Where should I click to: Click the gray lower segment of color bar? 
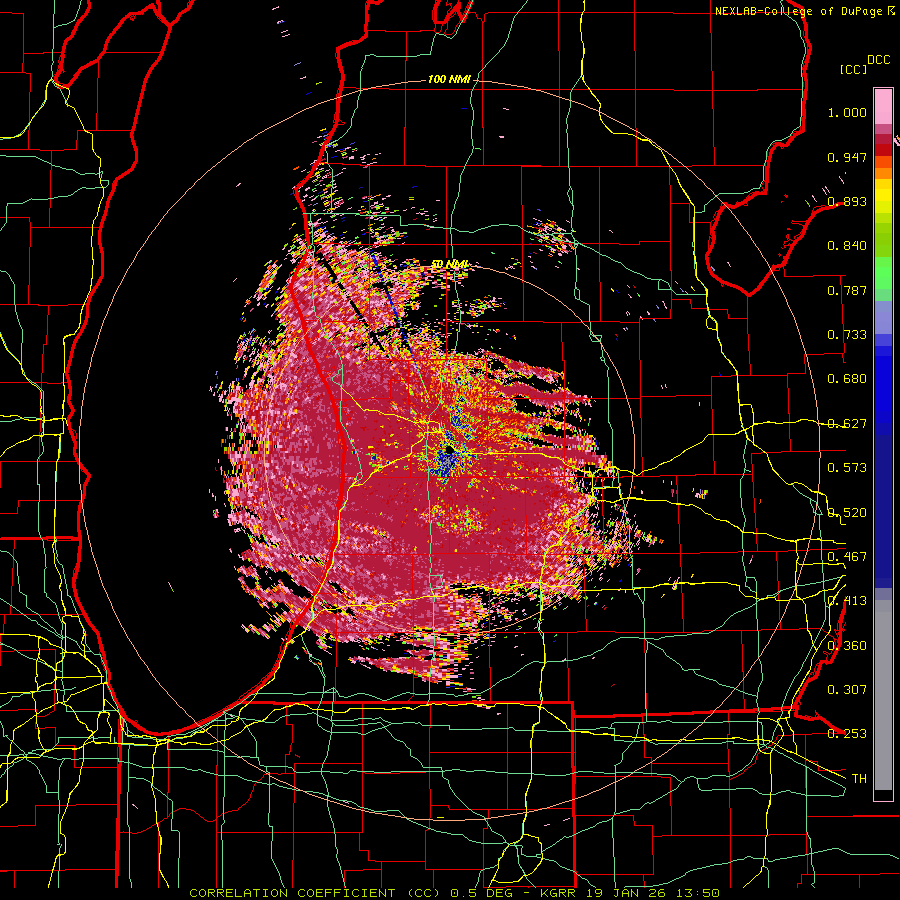click(883, 695)
